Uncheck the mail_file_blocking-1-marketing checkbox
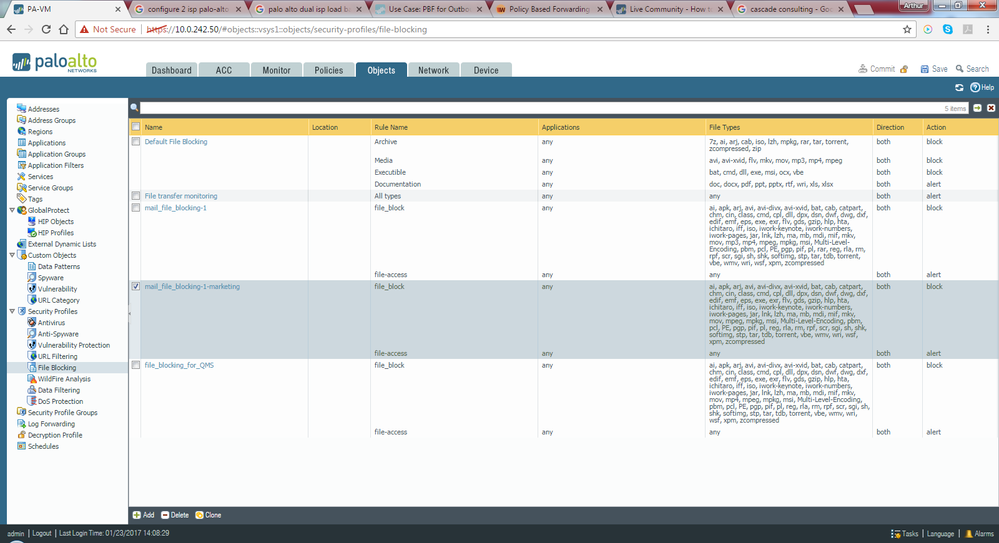Viewport: 999px width, 543px height. [x=136, y=287]
